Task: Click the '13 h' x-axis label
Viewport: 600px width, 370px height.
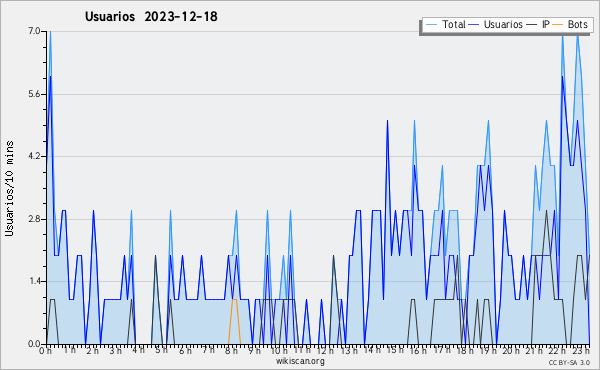Action: tap(349, 350)
